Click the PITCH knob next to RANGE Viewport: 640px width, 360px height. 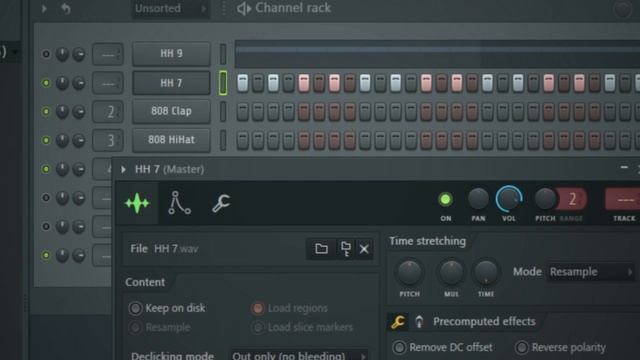tap(545, 199)
